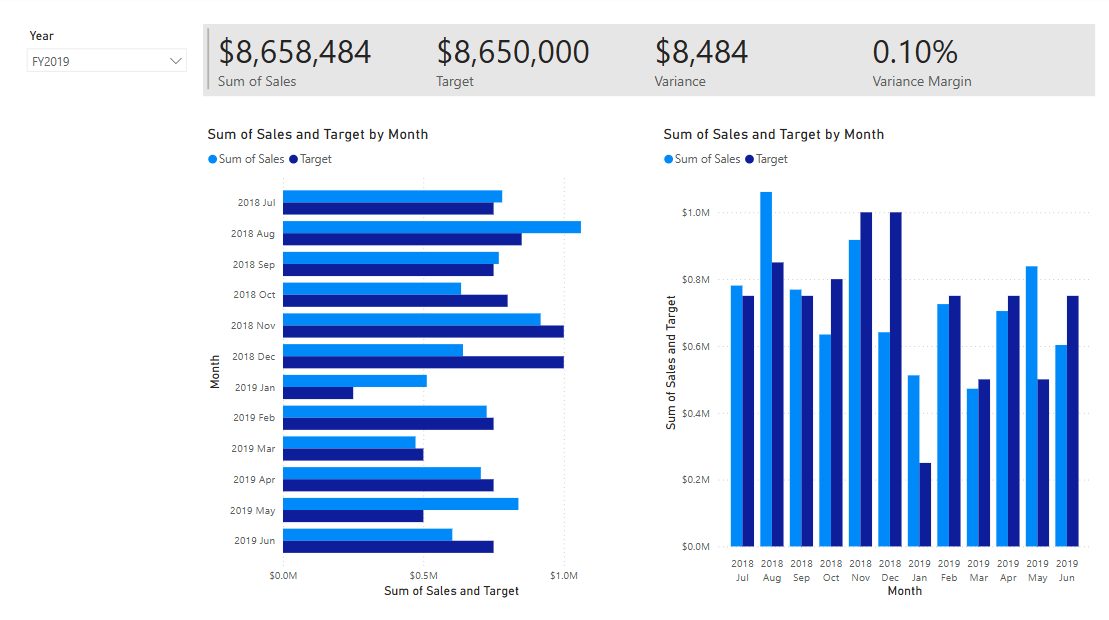Viewport: 1109px width, 620px height.
Task: Click the Year slicer label
Action: [x=42, y=35]
